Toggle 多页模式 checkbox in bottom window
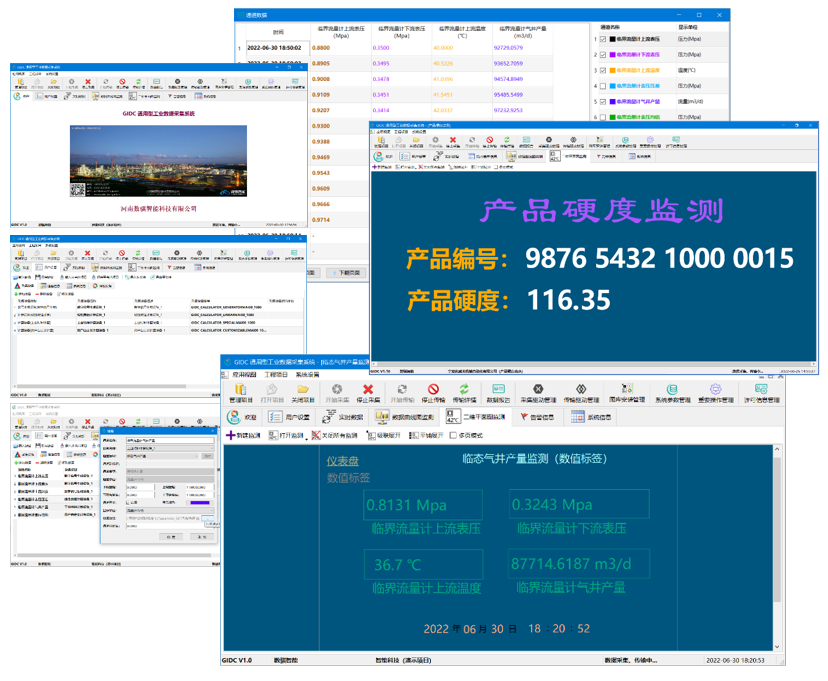The image size is (828, 681). tap(453, 436)
